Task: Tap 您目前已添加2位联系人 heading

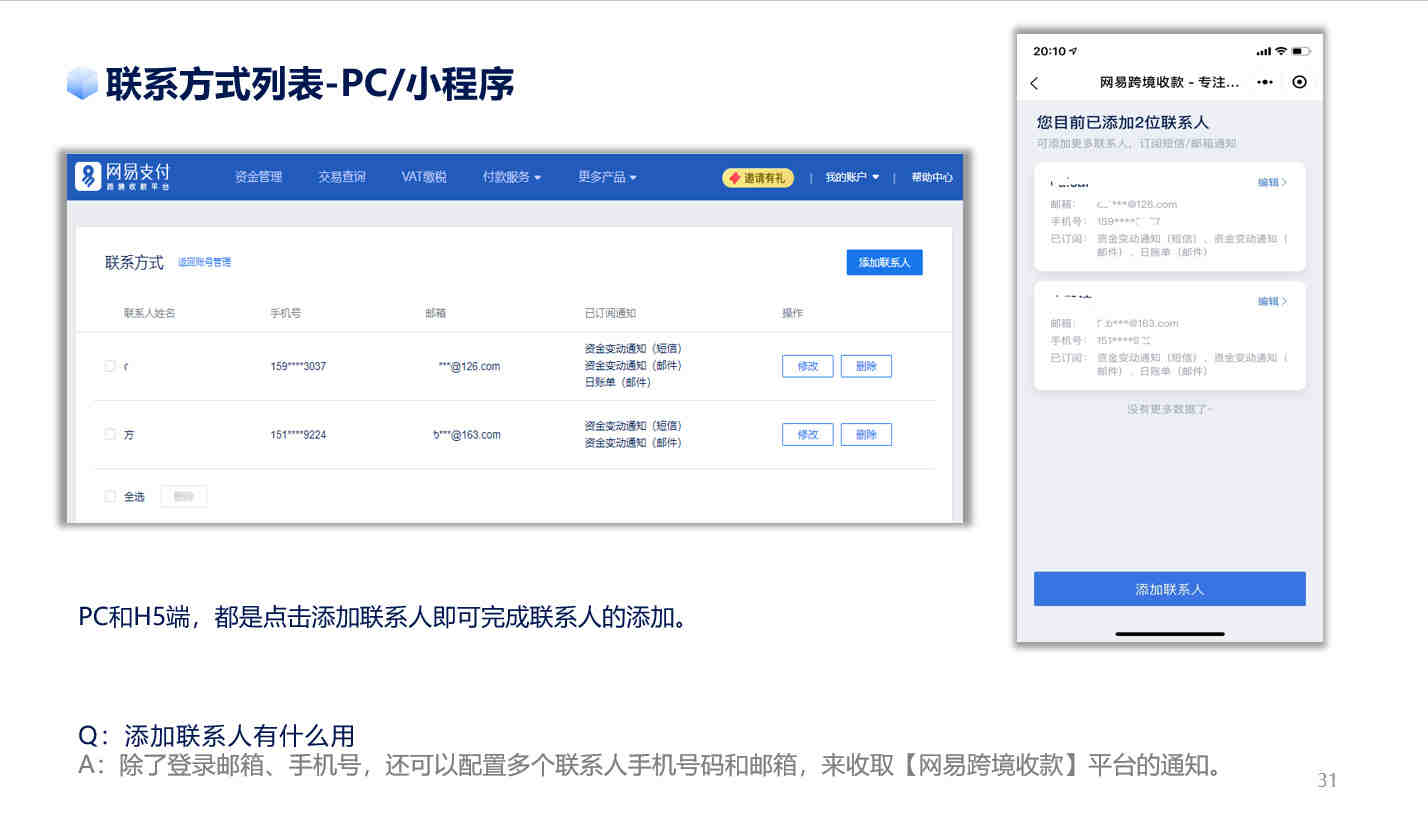Action: click(1123, 122)
